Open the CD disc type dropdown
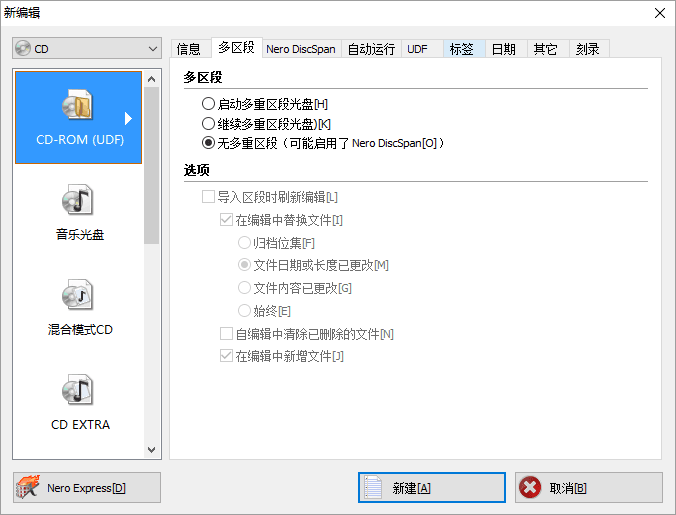 tap(87, 48)
